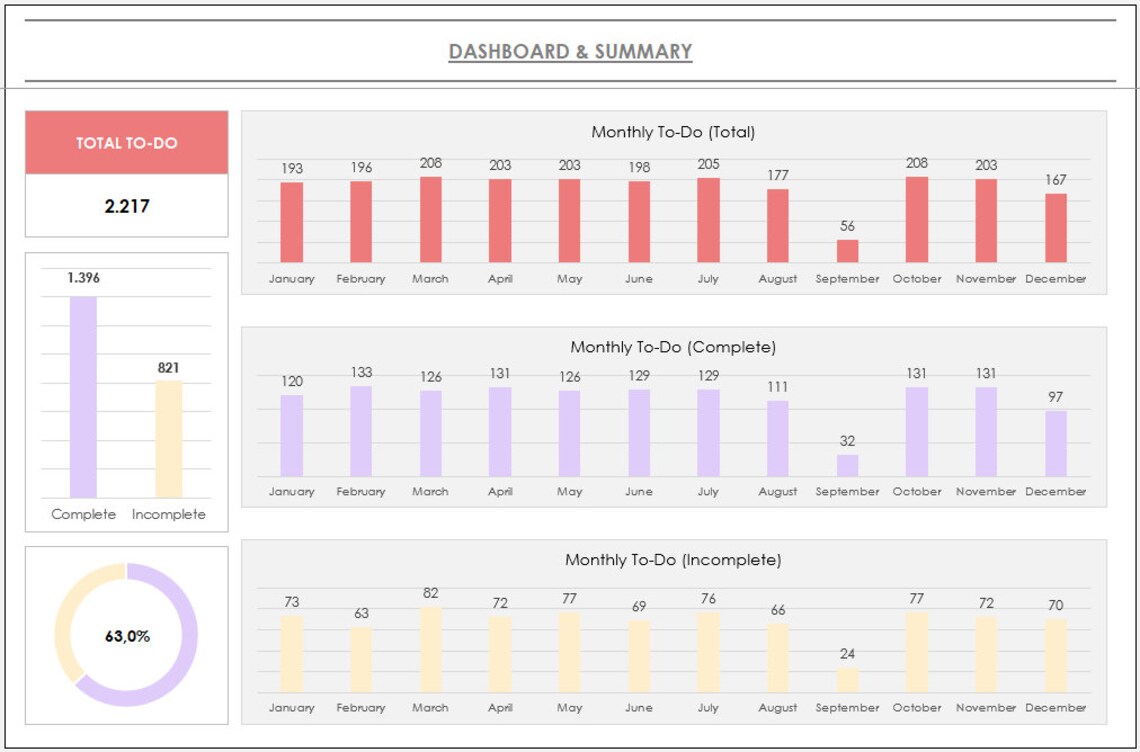Viewport: 1140px width, 752px height.
Task: Select the March bar in Monthly To-Do Total chart
Action: [431, 218]
